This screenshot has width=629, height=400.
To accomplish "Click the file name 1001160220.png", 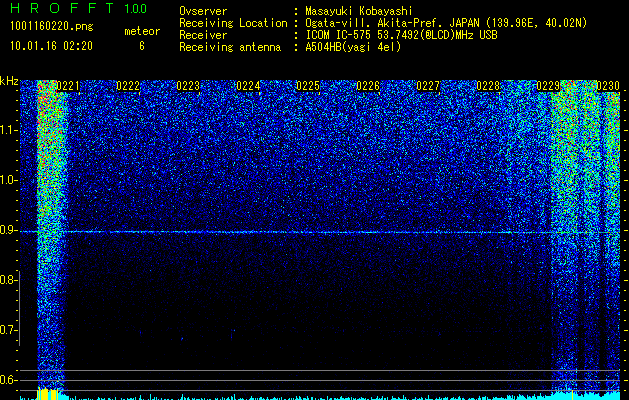I will tap(52, 27).
